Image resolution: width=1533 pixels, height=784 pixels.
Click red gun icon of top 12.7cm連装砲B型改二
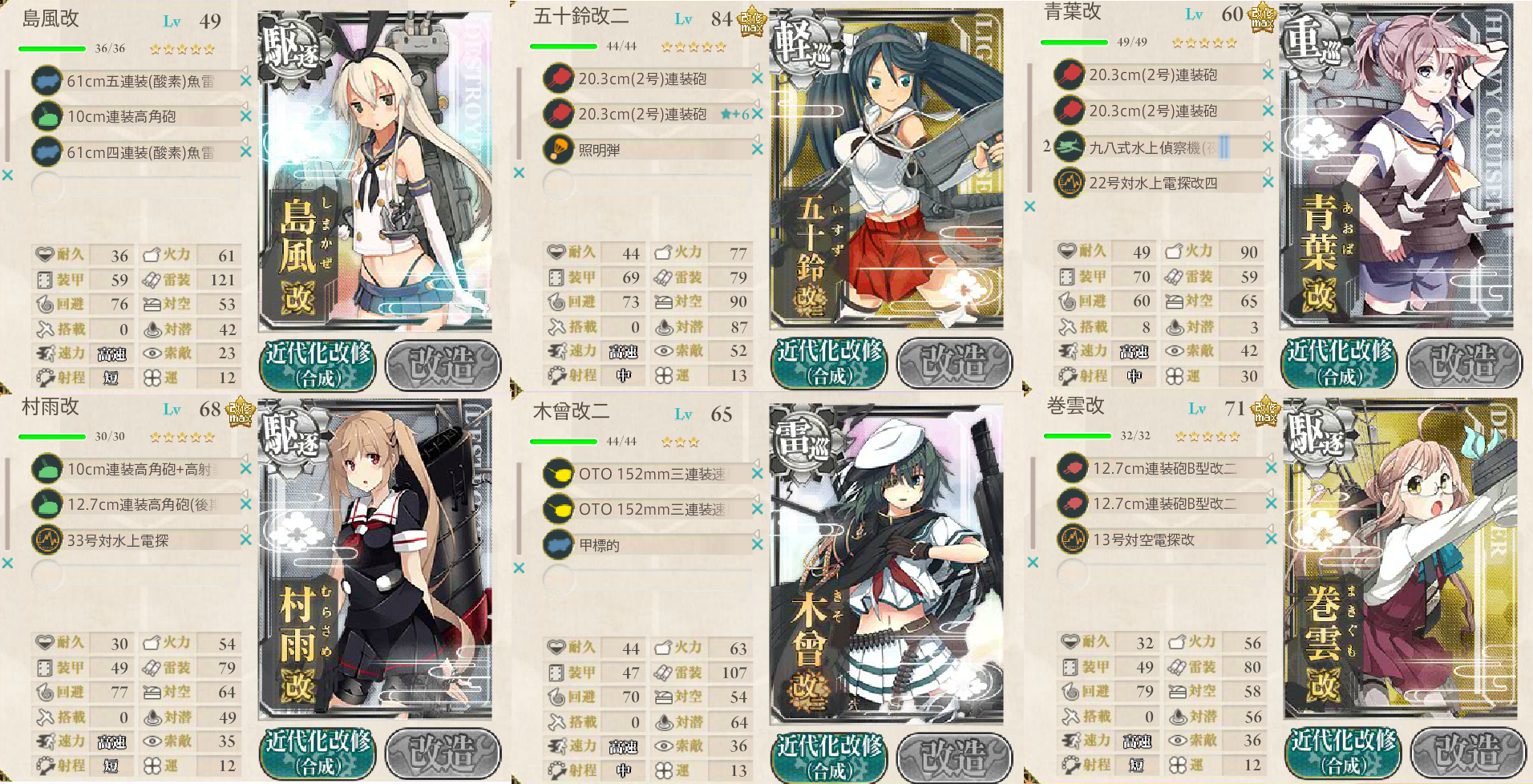click(x=1073, y=468)
